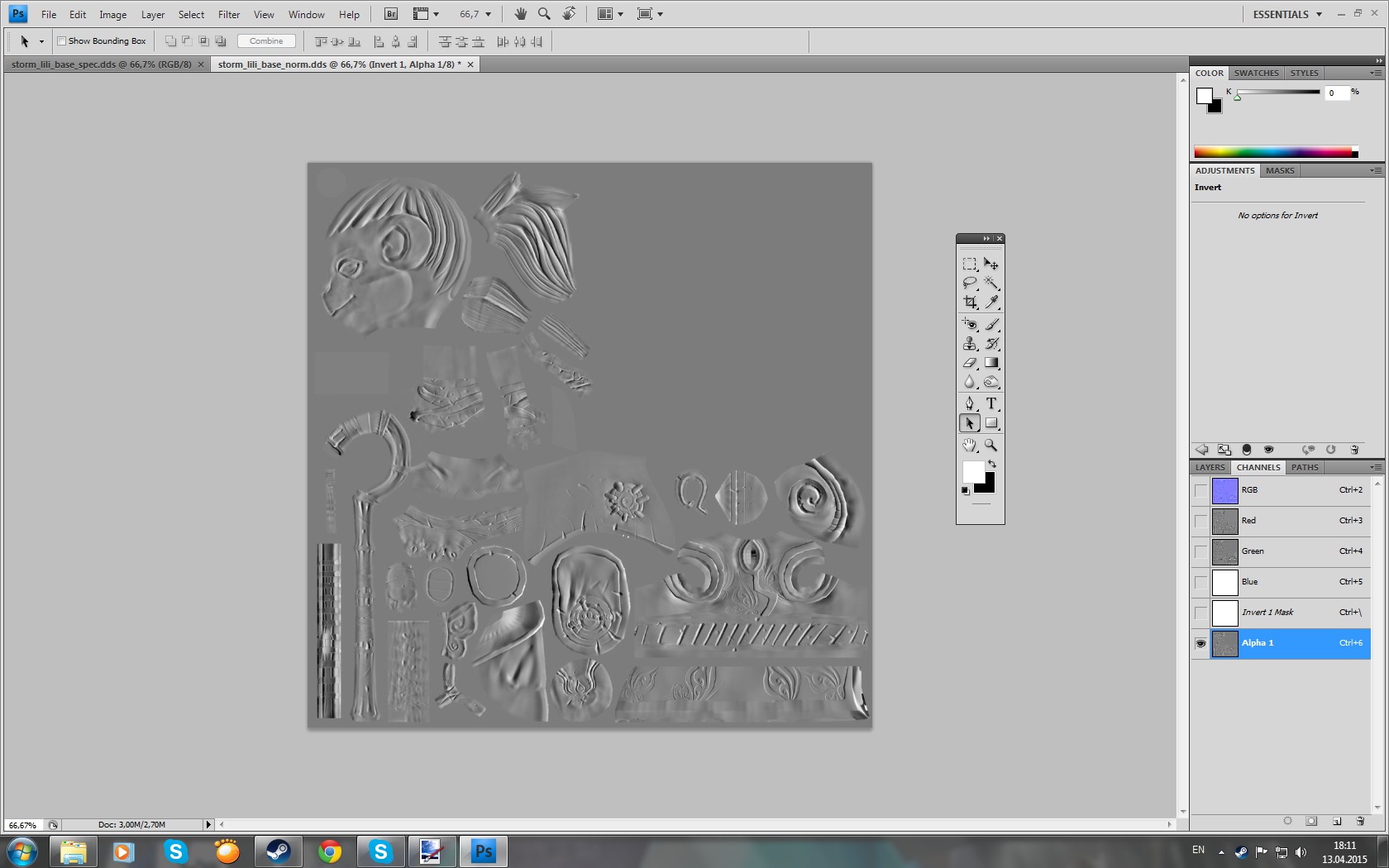This screenshot has height=868, width=1389.
Task: Select the Red Eye tool
Action: coord(970,324)
